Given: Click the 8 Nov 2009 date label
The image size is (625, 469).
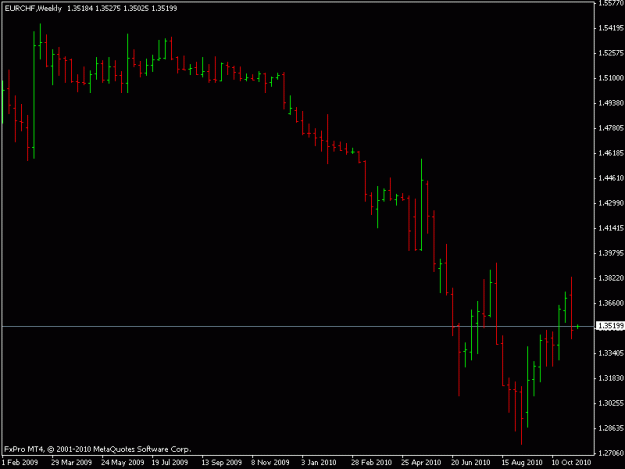Looking at the screenshot, I should click(270, 463).
